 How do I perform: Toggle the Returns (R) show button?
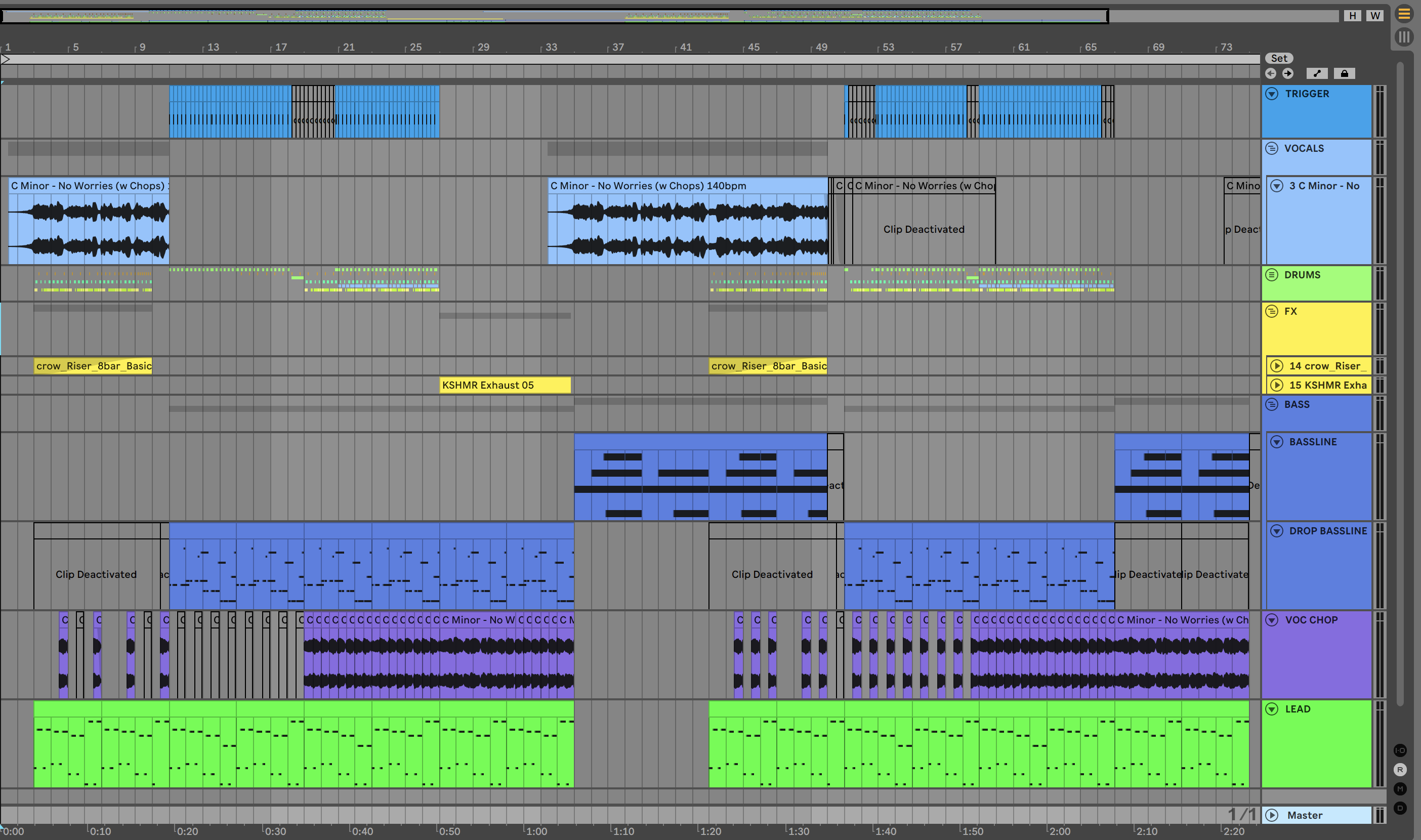tap(1400, 770)
